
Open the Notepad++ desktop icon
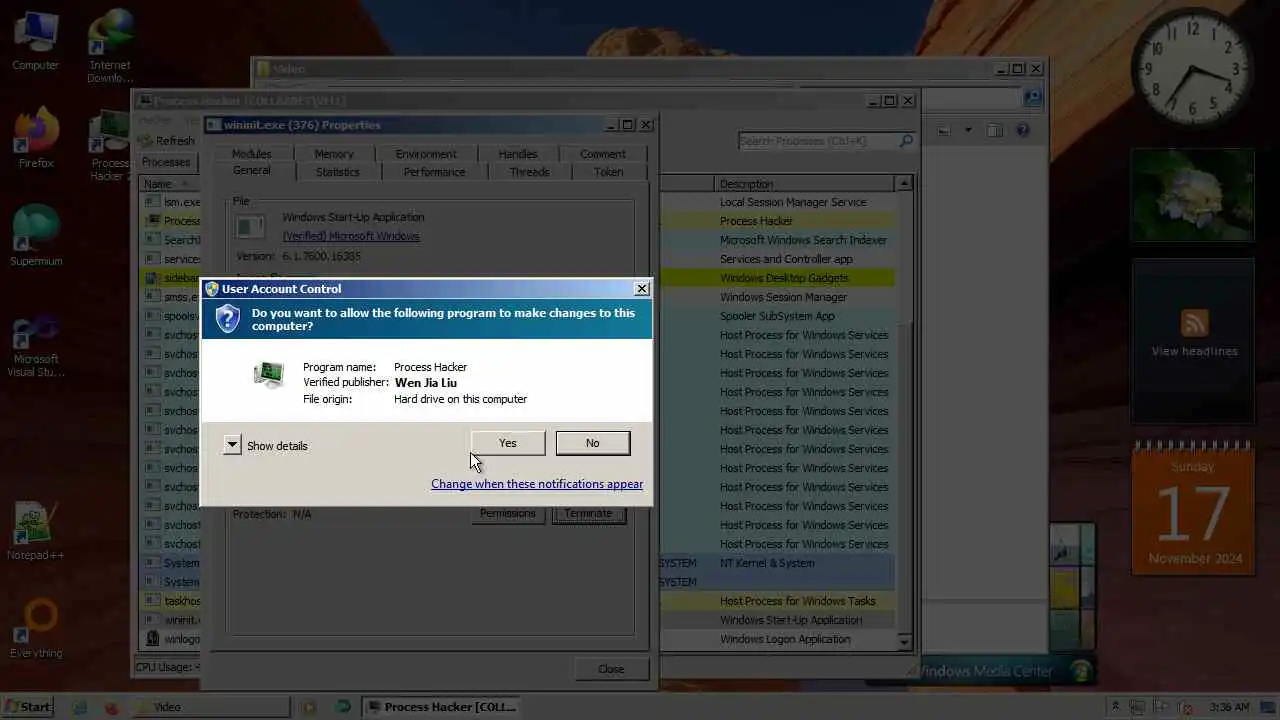pos(36,530)
